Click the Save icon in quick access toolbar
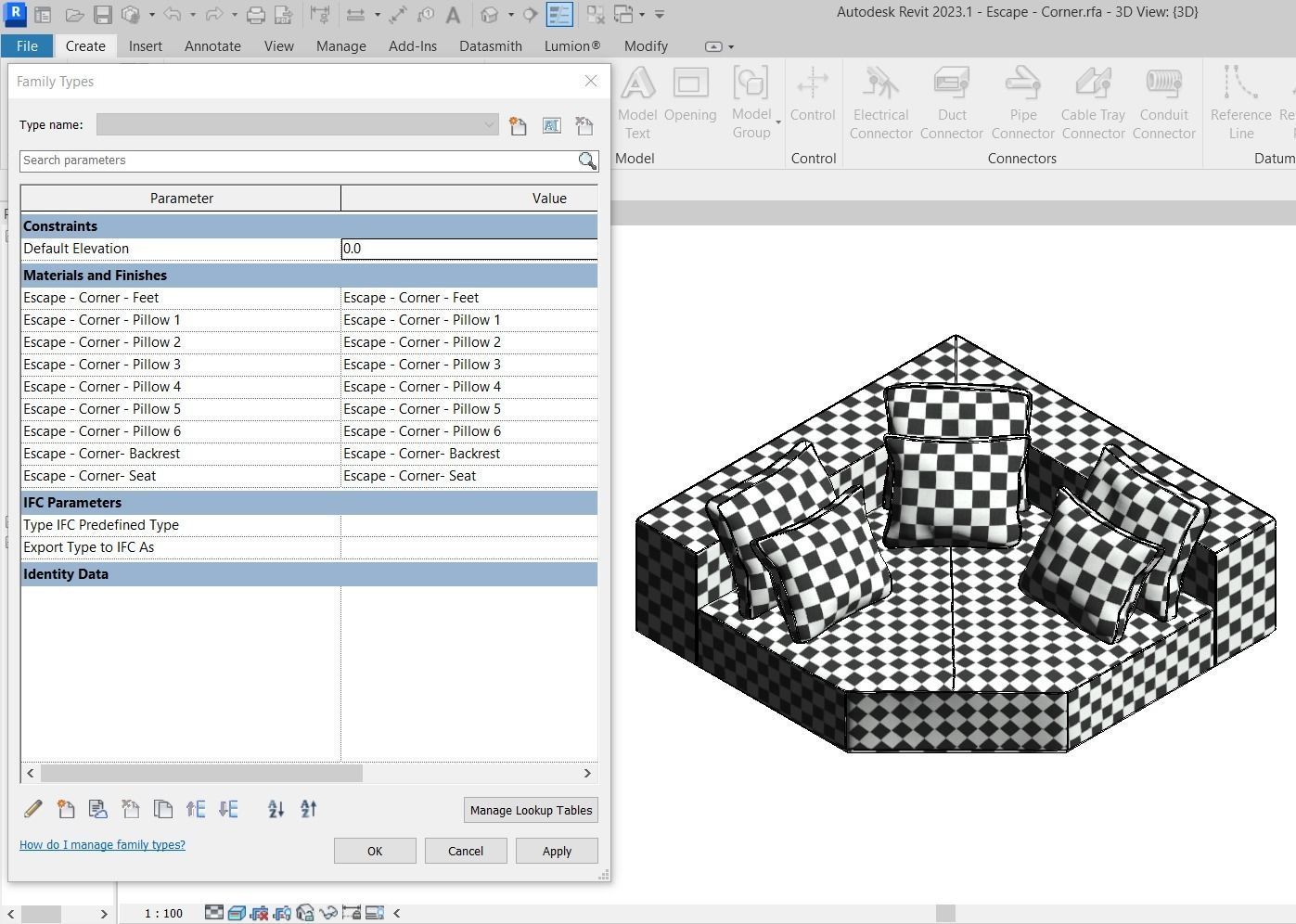Screen dimensions: 1296x924 click(x=103, y=15)
